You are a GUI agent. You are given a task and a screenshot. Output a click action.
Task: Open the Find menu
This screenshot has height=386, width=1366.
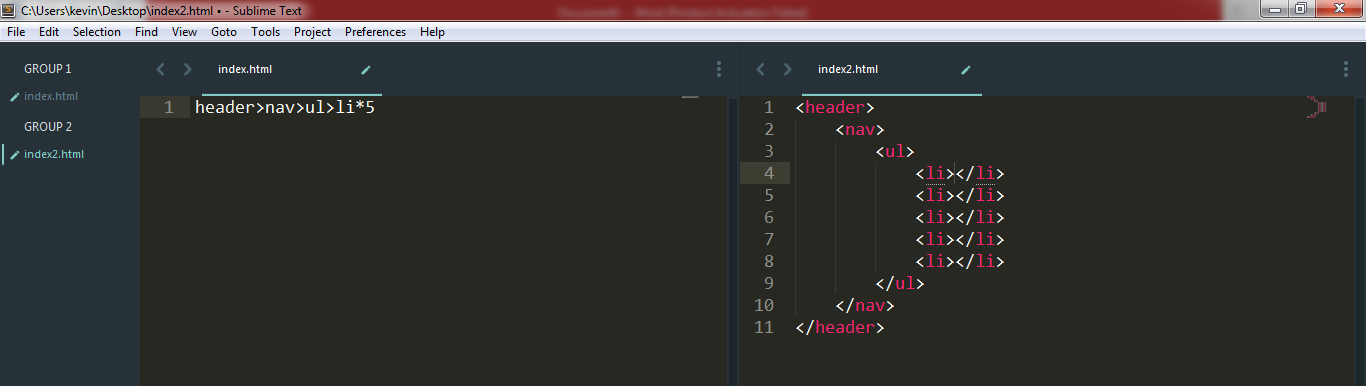coord(146,32)
